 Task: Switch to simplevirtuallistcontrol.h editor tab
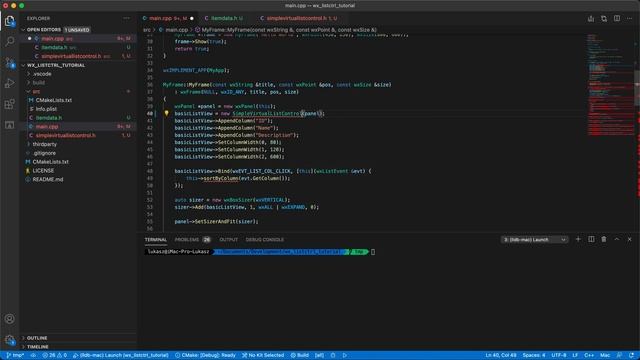[x=302, y=18]
